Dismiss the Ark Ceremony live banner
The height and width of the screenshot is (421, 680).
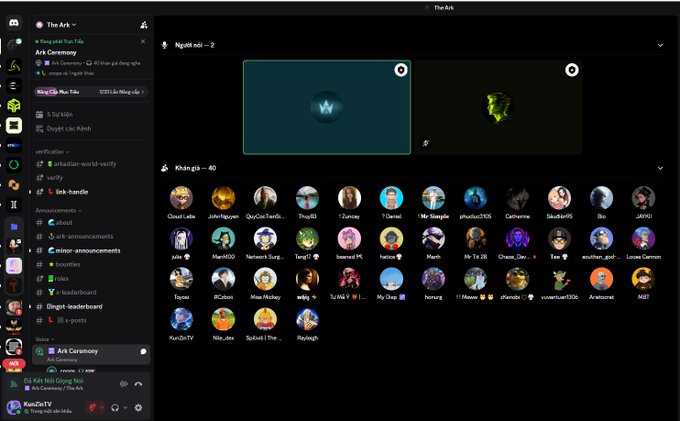click(143, 41)
